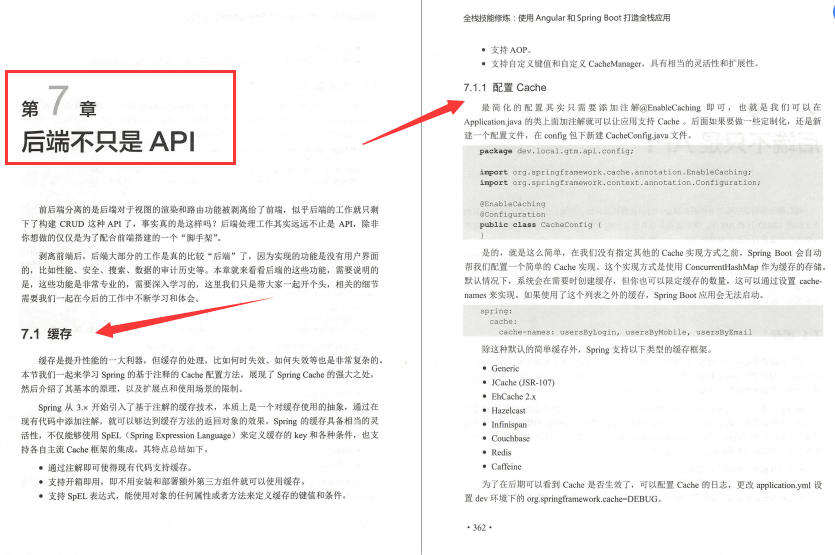Click the large chapter number "7"

pyautogui.click(x=59, y=101)
